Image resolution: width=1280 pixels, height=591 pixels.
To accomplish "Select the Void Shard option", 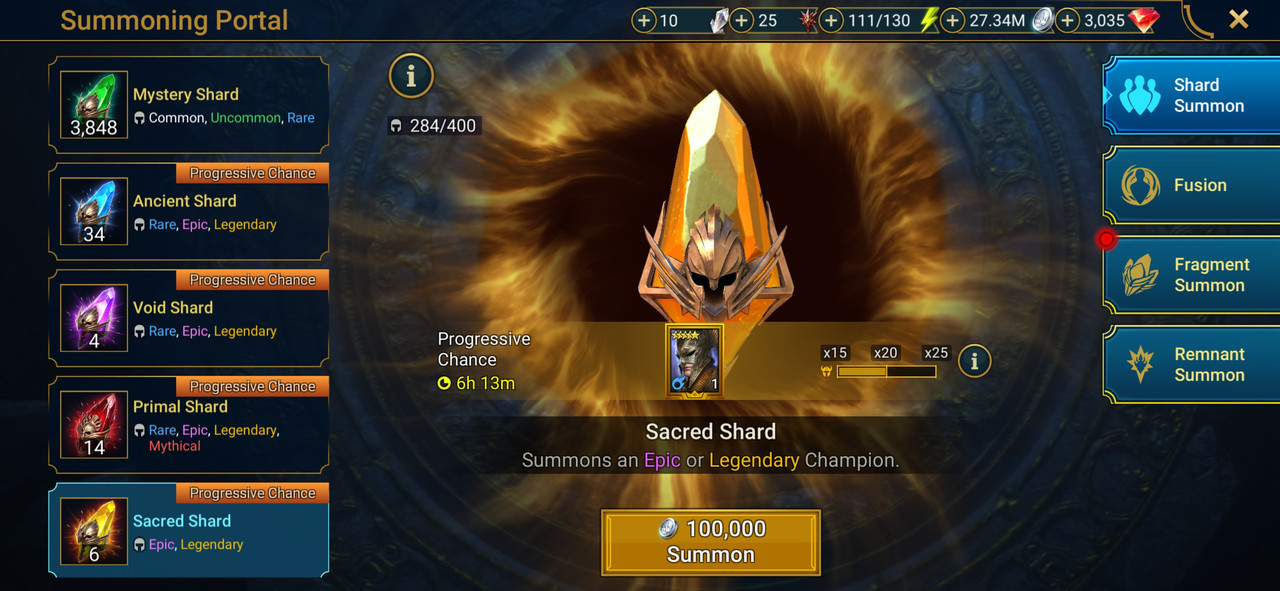I will (x=189, y=318).
